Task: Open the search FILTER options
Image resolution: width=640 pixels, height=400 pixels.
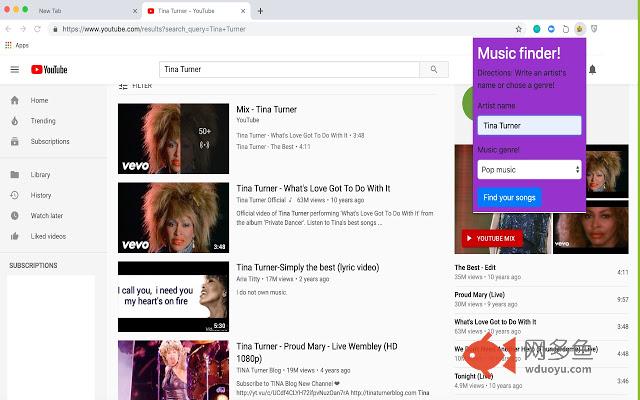Action: click(136, 86)
